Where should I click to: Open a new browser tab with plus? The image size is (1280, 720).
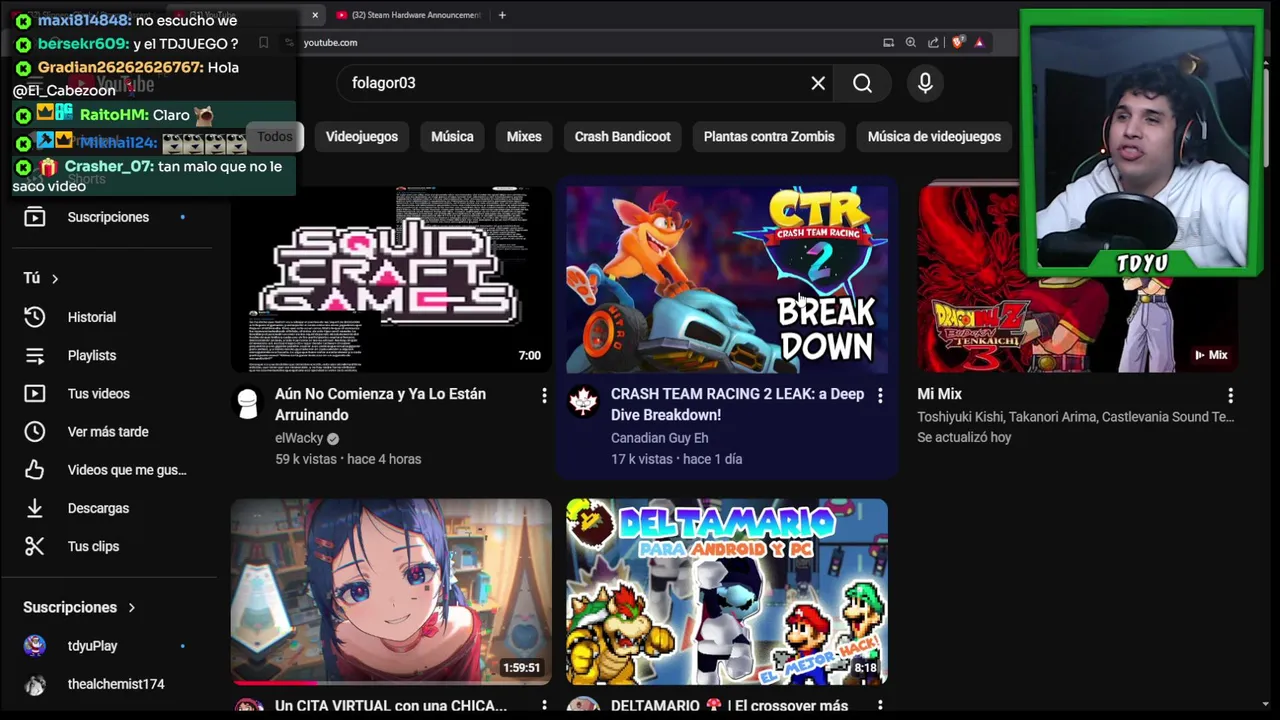coord(502,15)
